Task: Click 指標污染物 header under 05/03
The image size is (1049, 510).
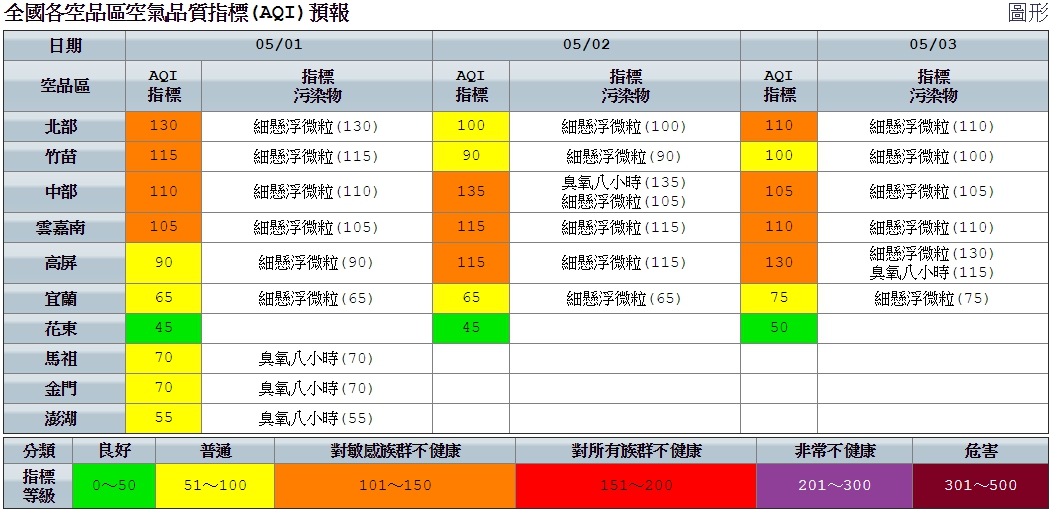Action: pos(933,86)
